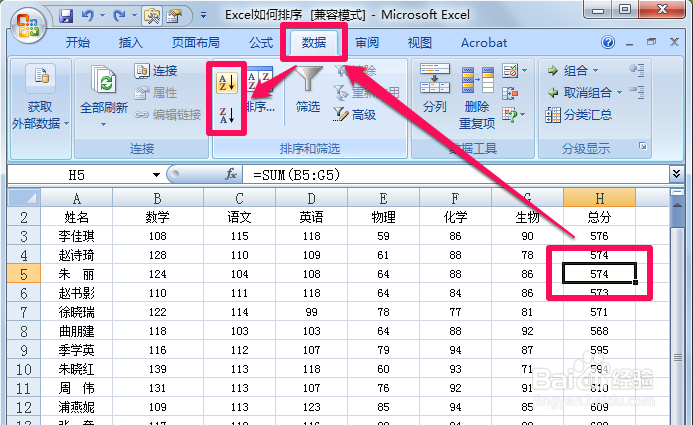Image resolution: width=693 pixels, height=425 pixels.
Task: Expand the 组合 dropdown arrow
Action: (x=595, y=71)
